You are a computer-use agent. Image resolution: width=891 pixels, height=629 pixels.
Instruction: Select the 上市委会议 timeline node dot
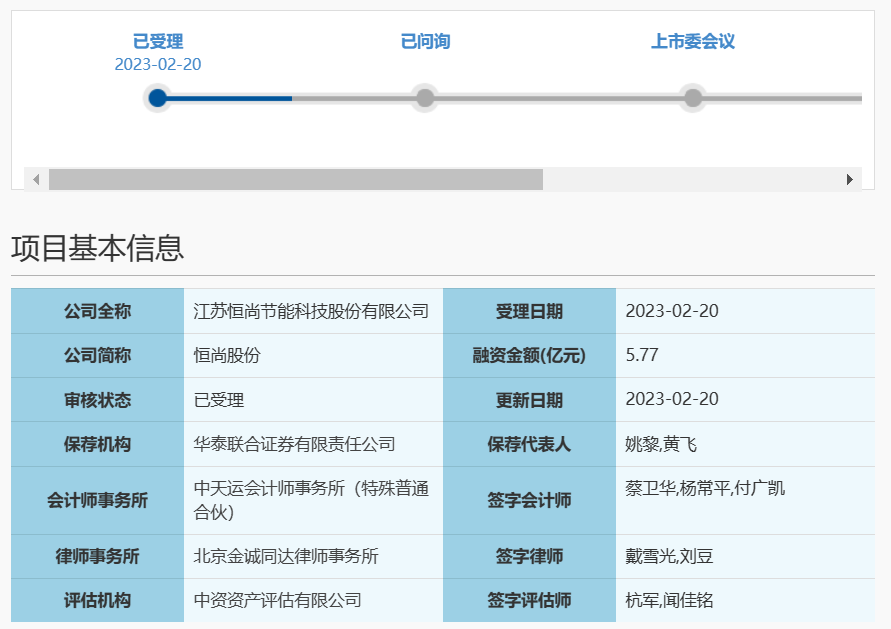[x=693, y=98]
